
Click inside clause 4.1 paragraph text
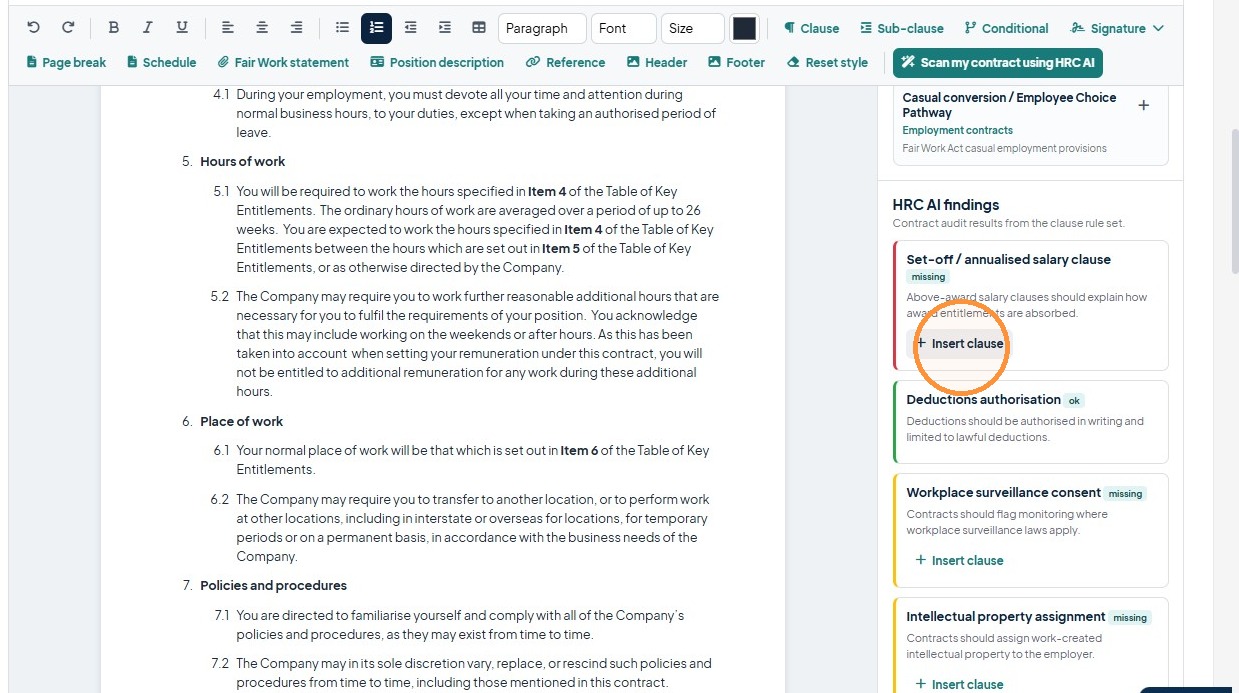(x=476, y=114)
